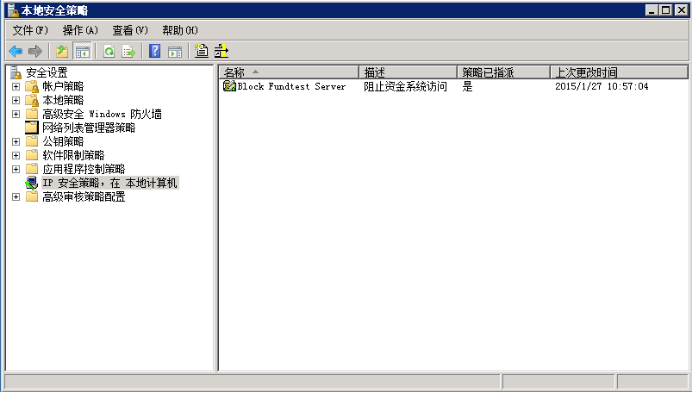Select the 应用程序控制策略 label
This screenshot has height=393, width=693.
pos(84,168)
